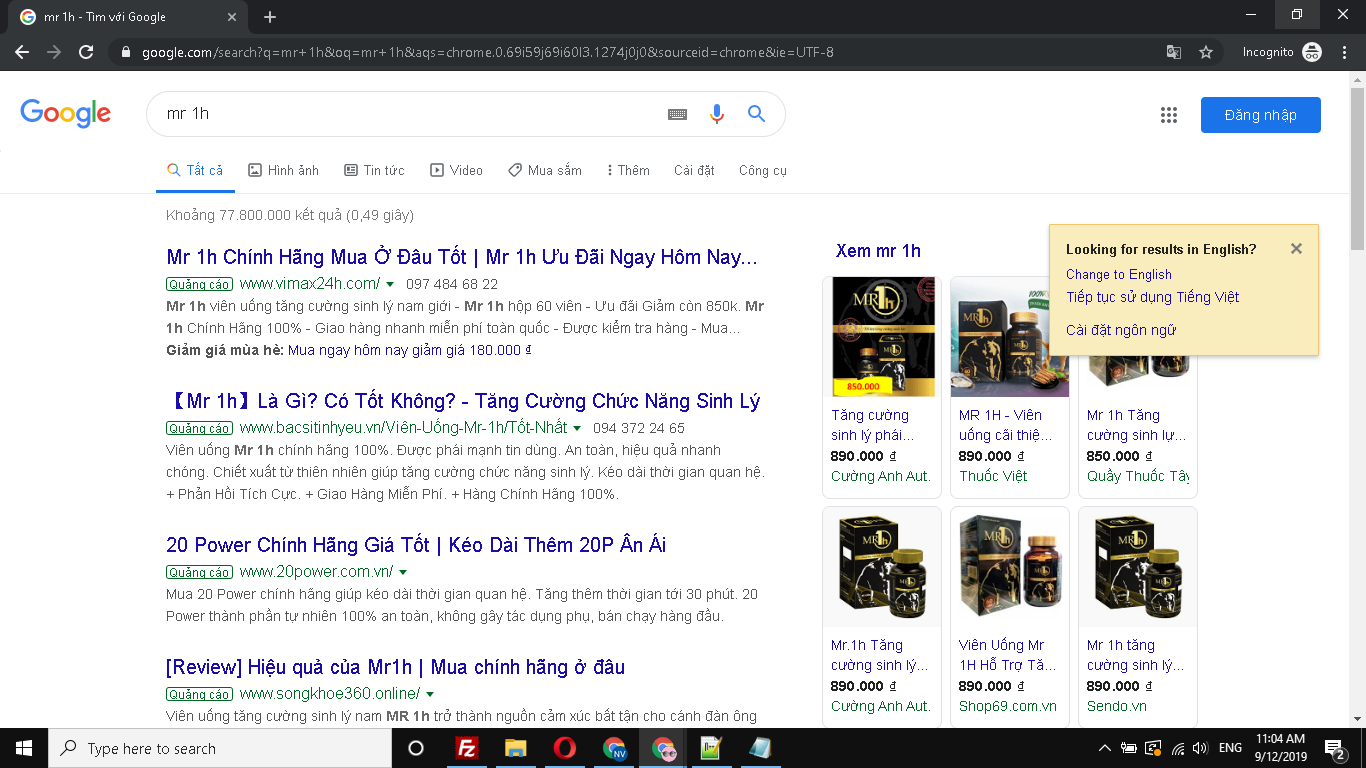This screenshot has height=768, width=1366.
Task: Switch to Hình ảnh tab
Action: [283, 170]
